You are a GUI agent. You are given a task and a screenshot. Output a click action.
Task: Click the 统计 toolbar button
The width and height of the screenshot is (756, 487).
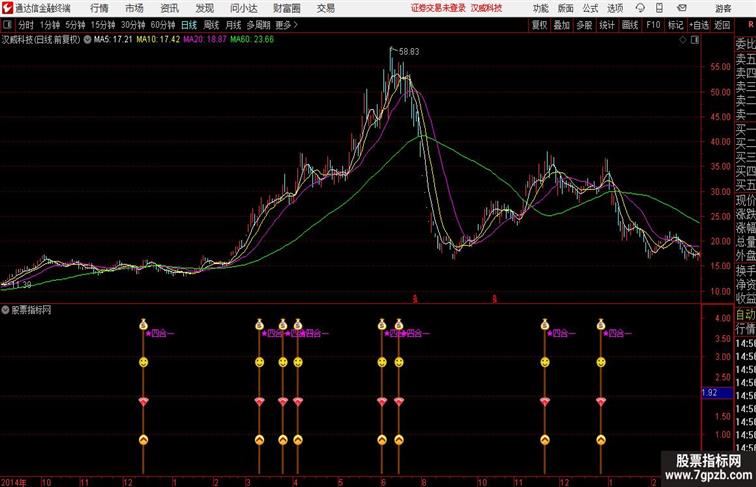[x=607, y=25]
